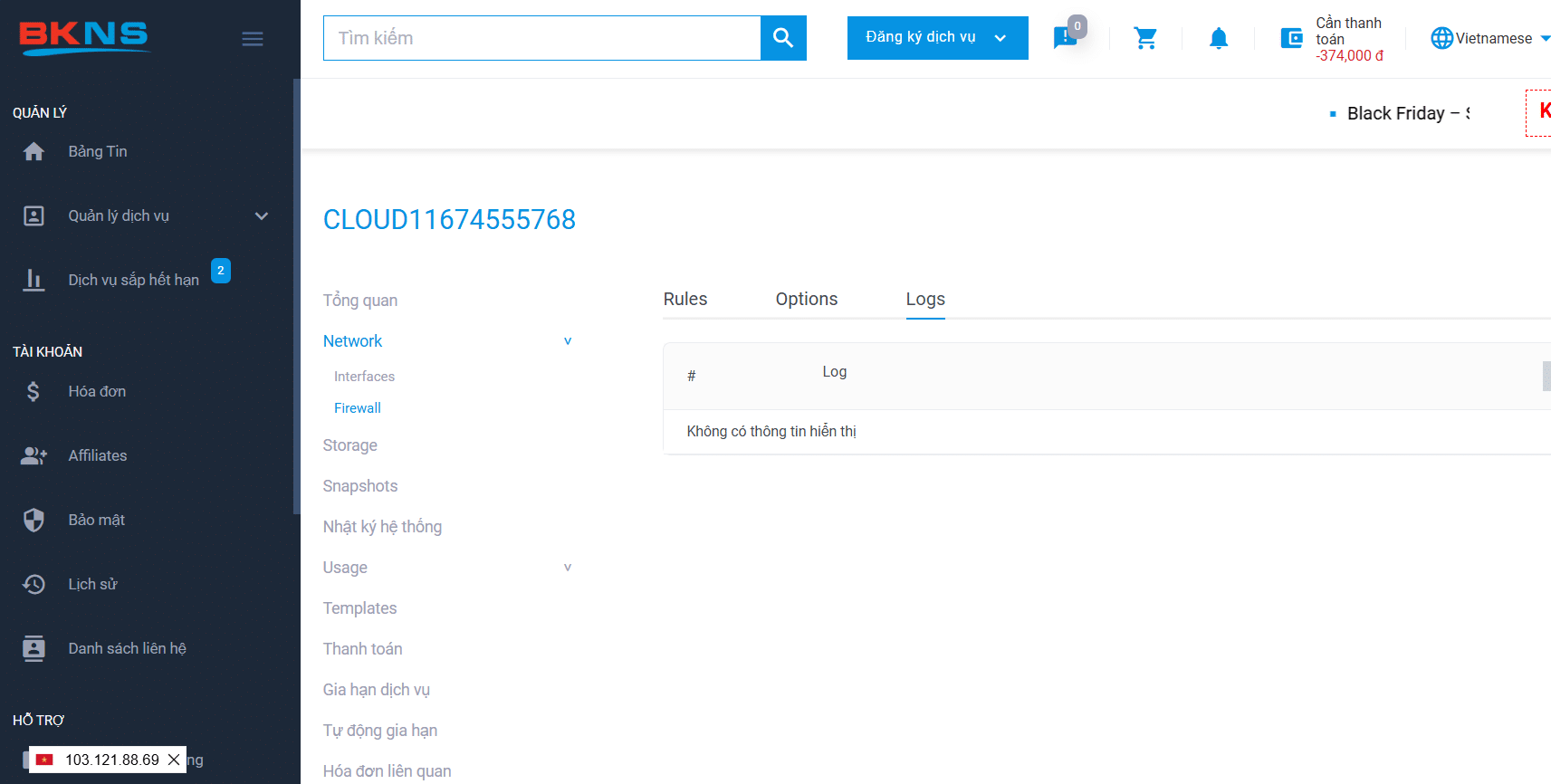
Task: Collapse the Network submenu arrow
Action: [568, 341]
